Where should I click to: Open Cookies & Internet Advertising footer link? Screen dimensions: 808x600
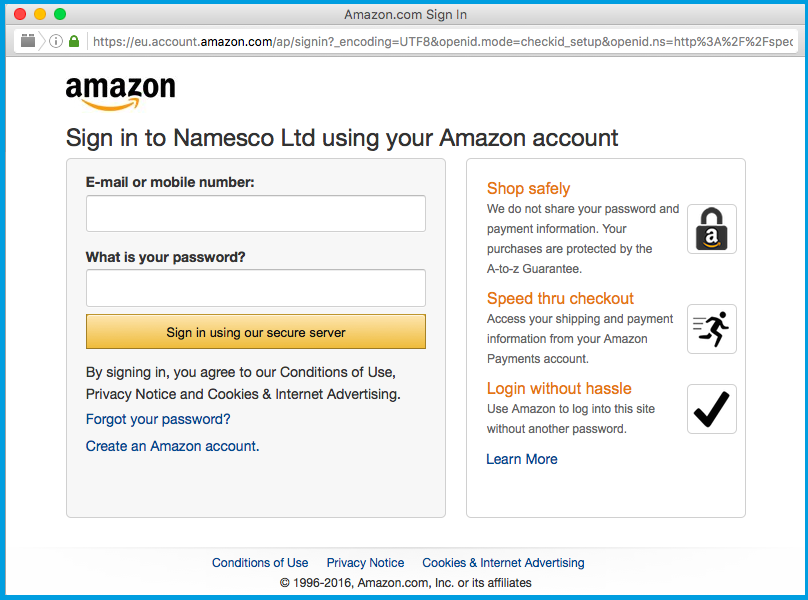point(503,563)
